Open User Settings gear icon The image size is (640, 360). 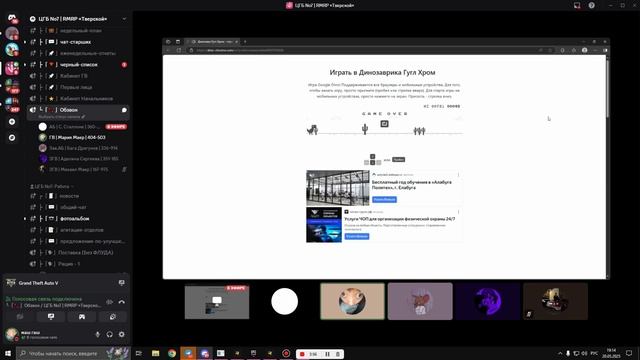(122, 334)
